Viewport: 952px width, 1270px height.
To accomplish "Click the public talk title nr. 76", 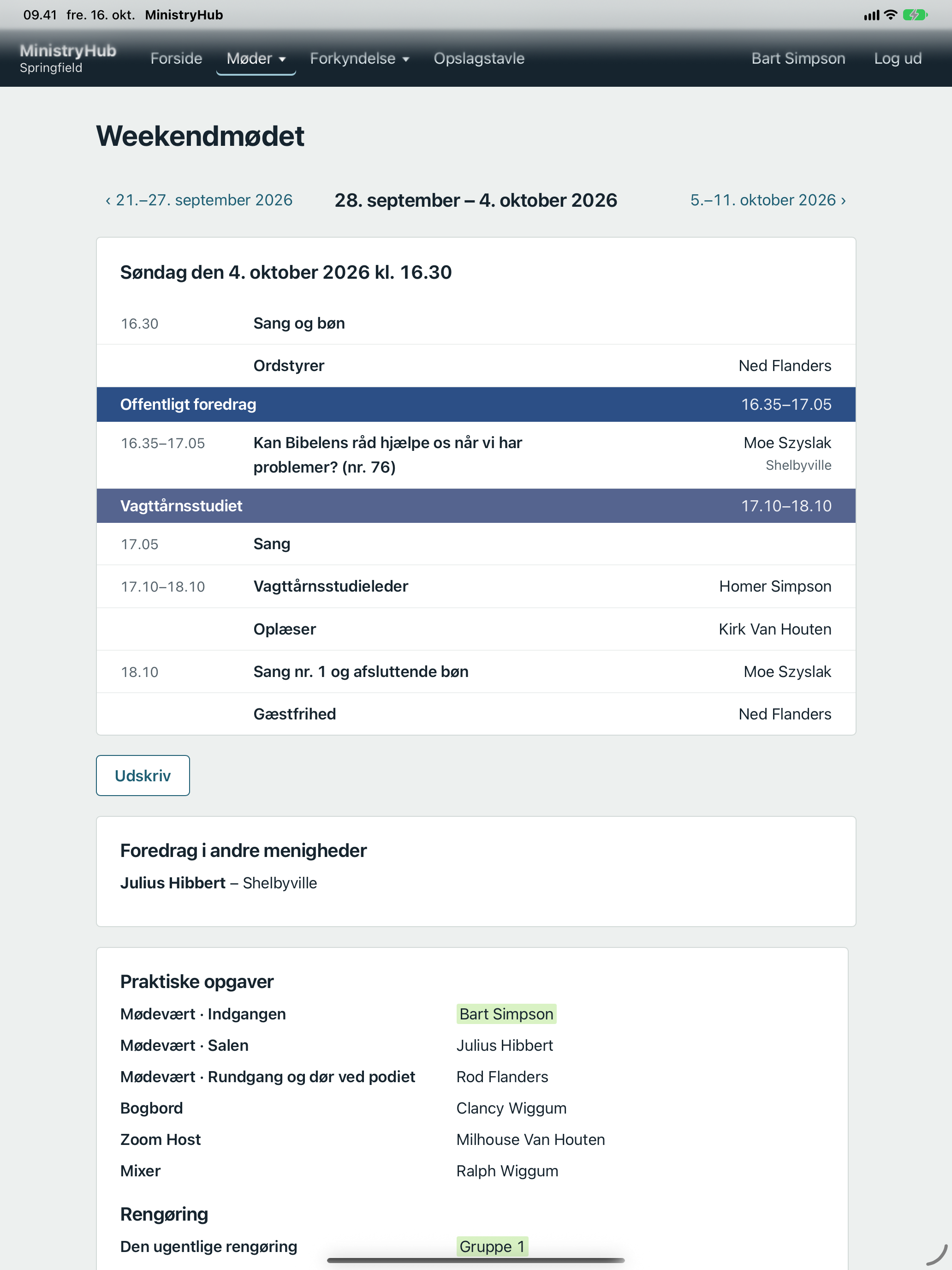I will pyautogui.click(x=387, y=455).
